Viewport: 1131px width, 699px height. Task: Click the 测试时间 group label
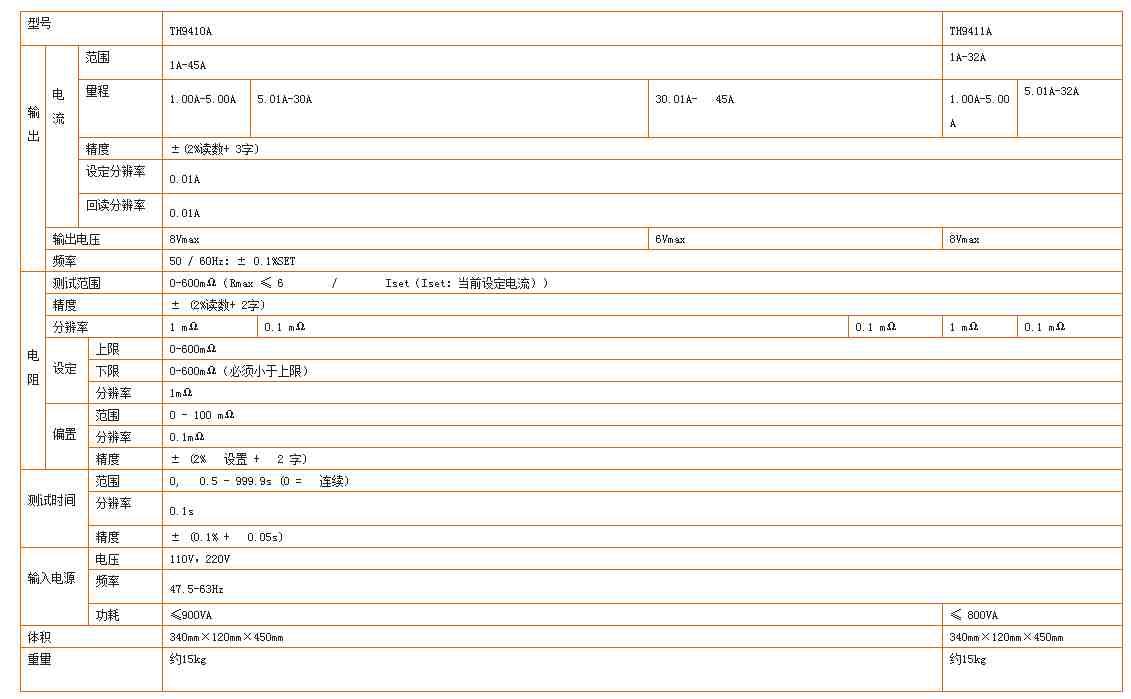click(x=51, y=500)
